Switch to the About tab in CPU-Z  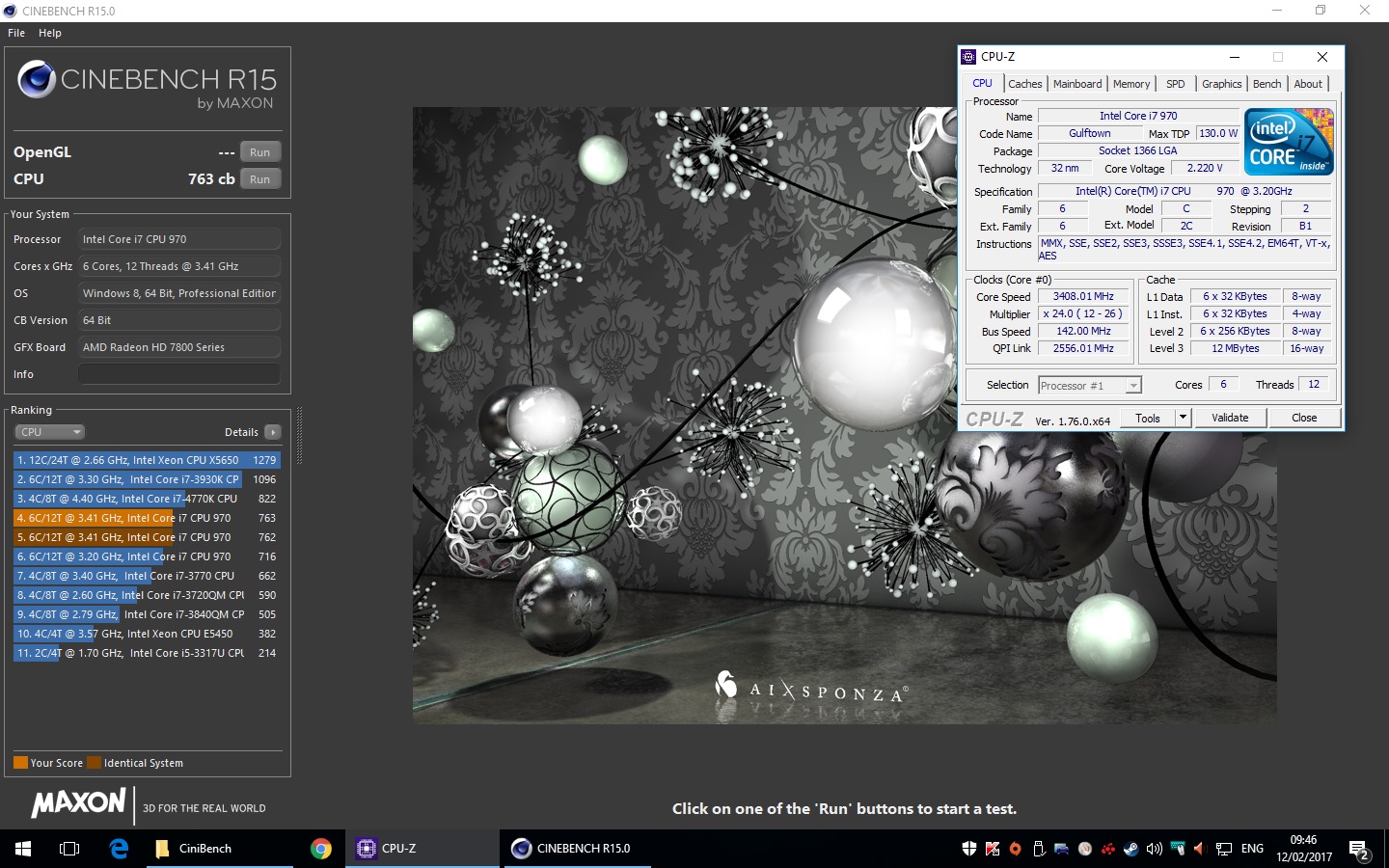[x=1308, y=84]
